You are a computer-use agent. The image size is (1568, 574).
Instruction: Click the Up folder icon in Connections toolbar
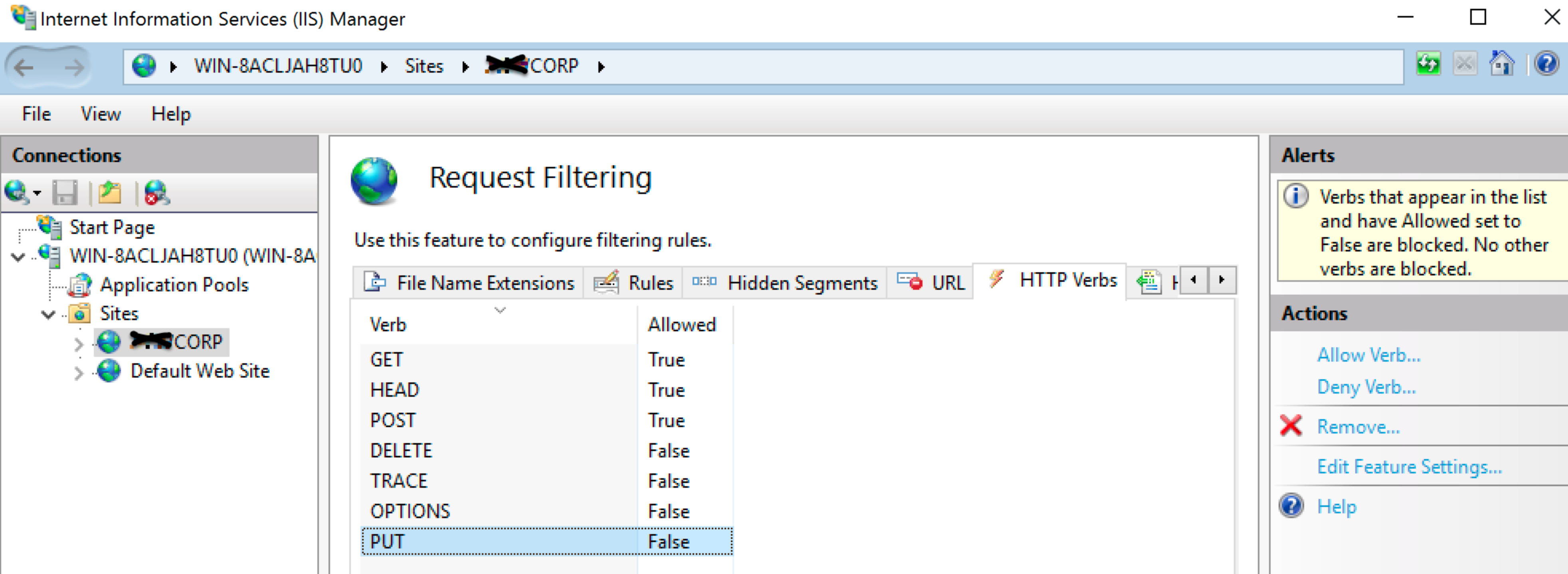pyautogui.click(x=109, y=194)
